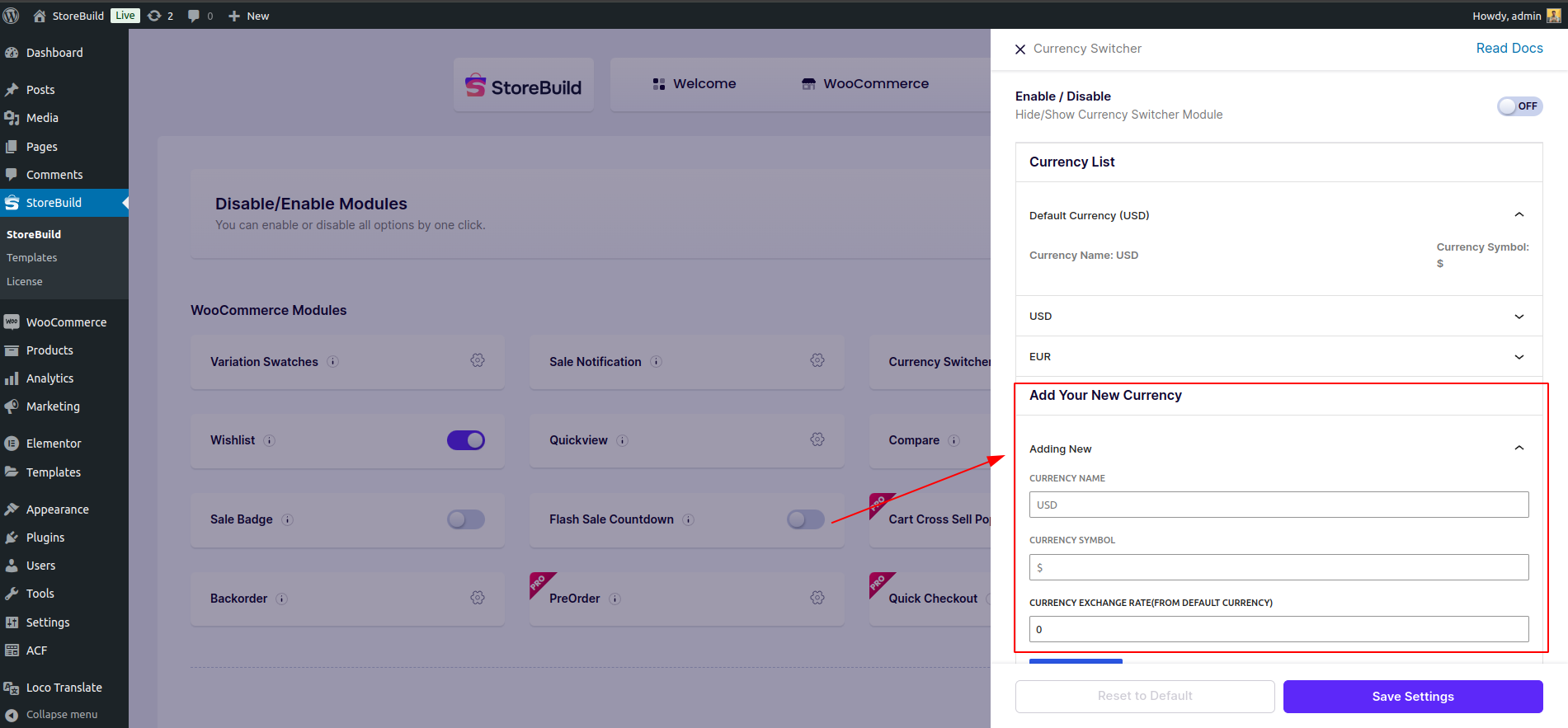This screenshot has height=728, width=1568.
Task: Open Users in sidebar
Action: [x=64, y=566]
